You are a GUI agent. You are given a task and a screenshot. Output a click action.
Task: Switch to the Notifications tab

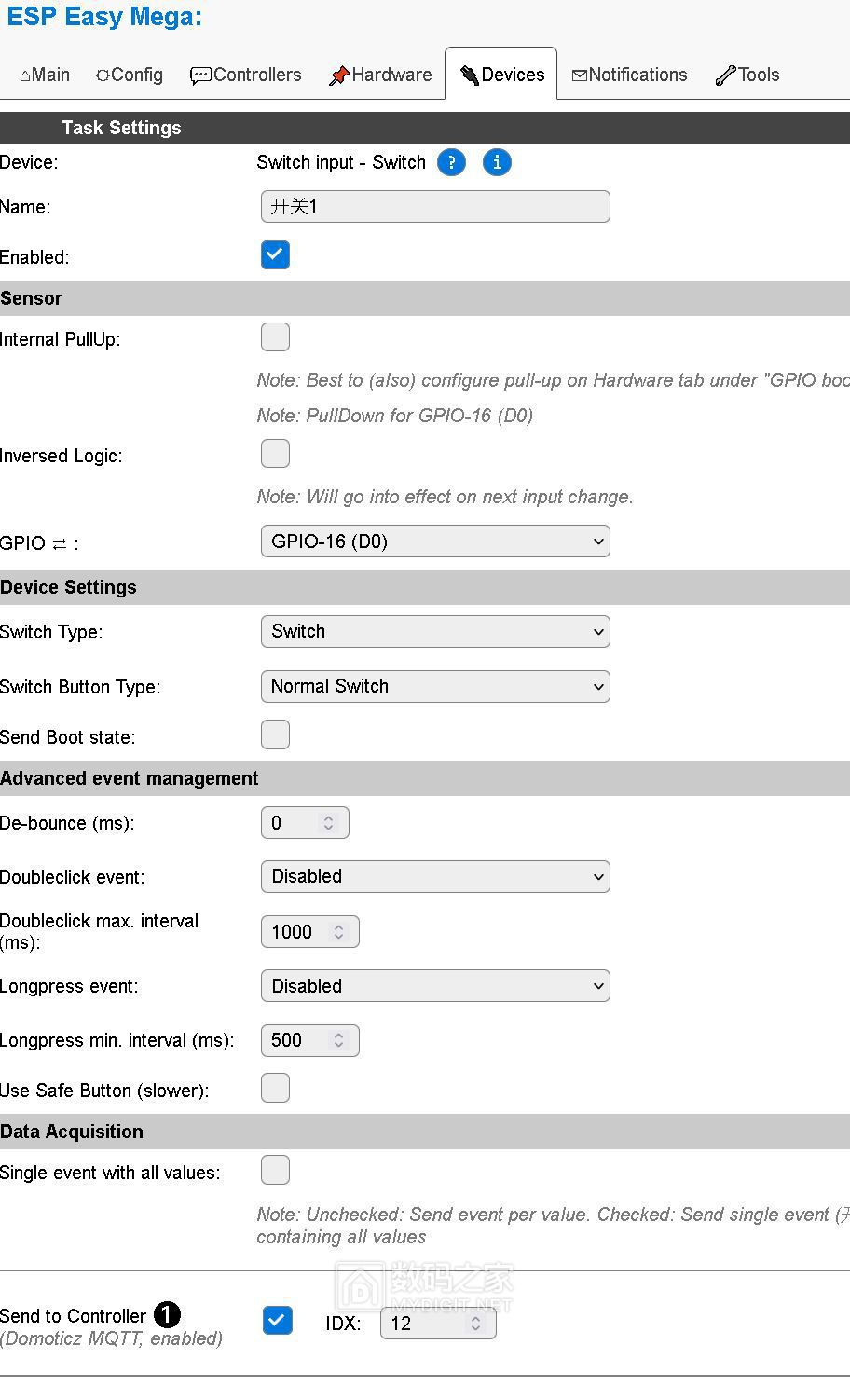629,75
